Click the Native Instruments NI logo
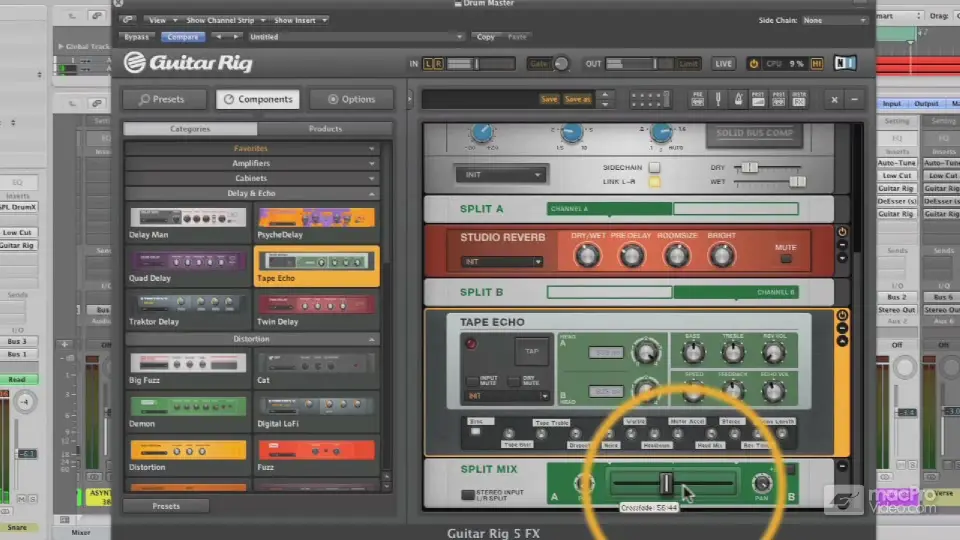The width and height of the screenshot is (960, 540). 846,63
